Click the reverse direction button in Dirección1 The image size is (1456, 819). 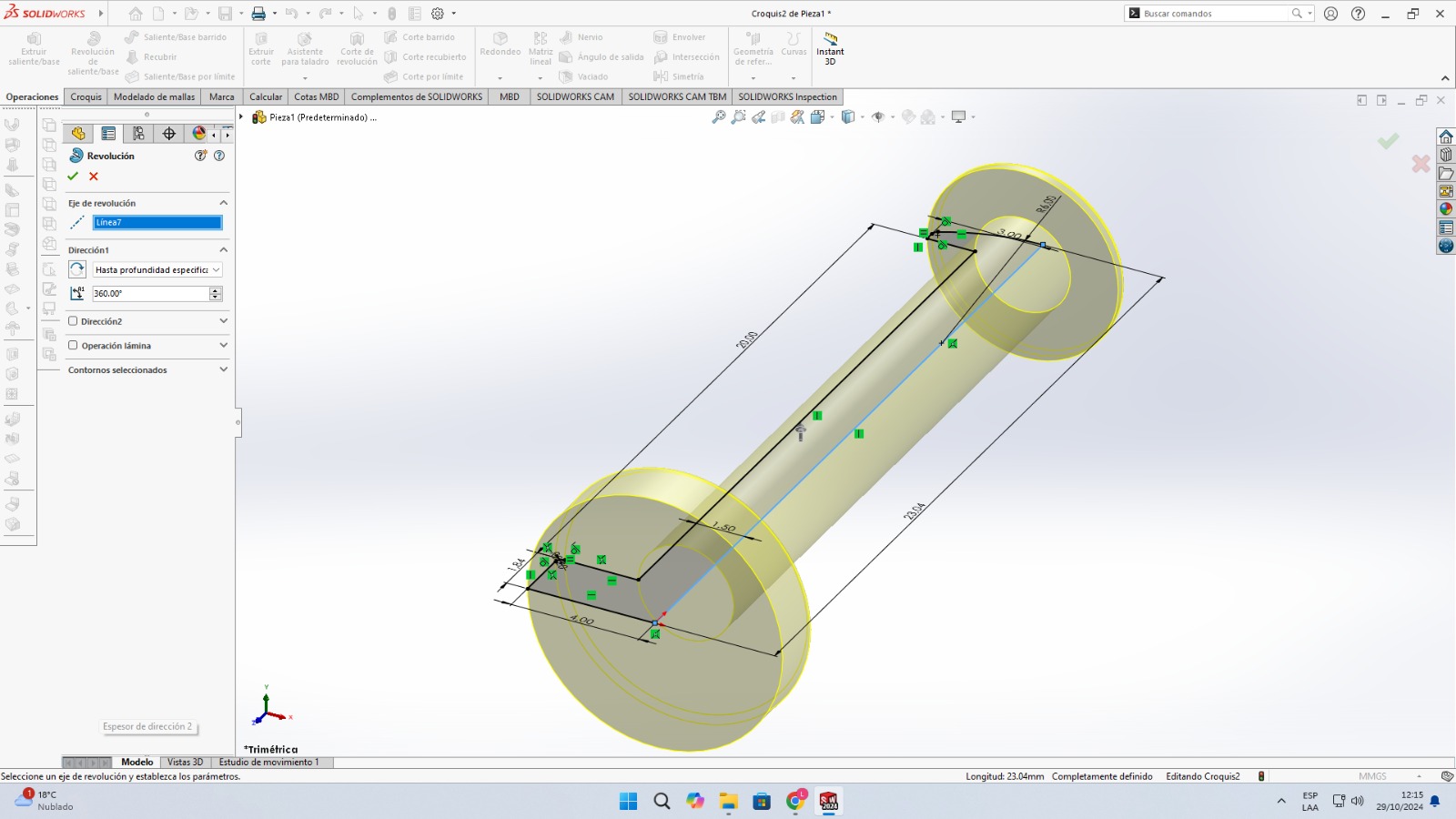[x=77, y=270]
